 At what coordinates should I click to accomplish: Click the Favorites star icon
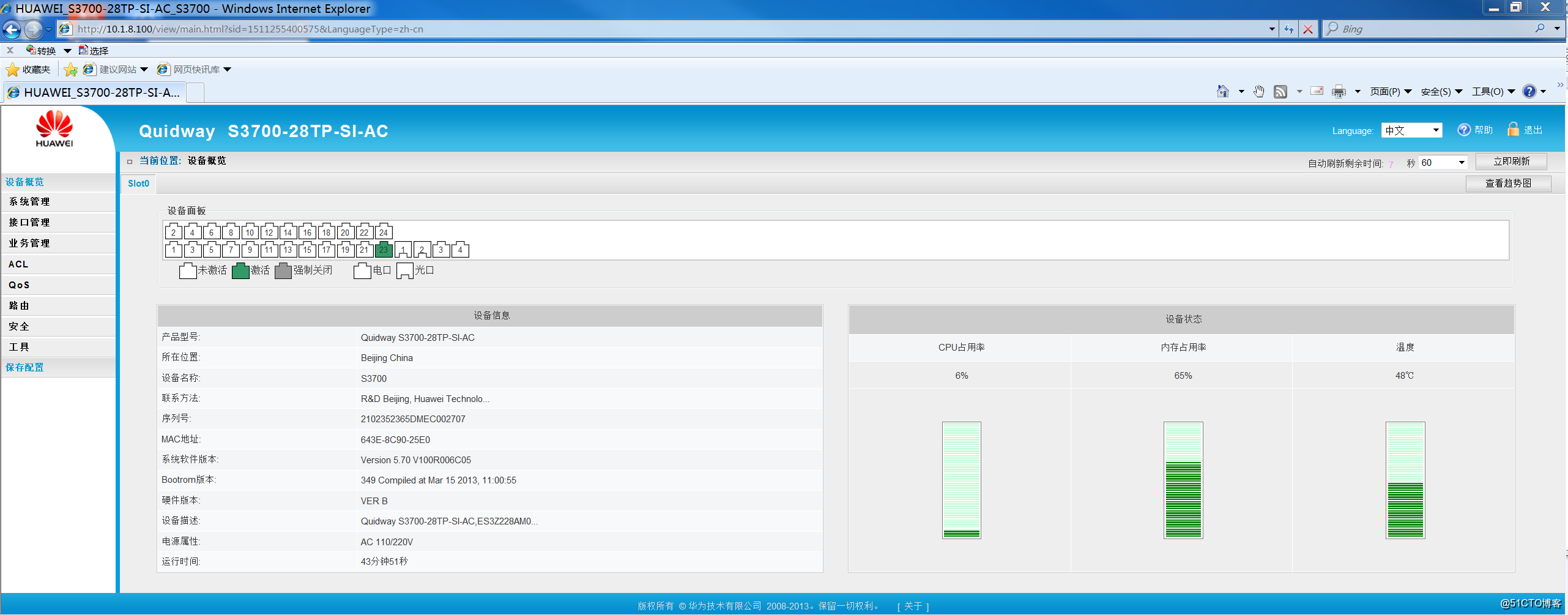pyautogui.click(x=12, y=69)
